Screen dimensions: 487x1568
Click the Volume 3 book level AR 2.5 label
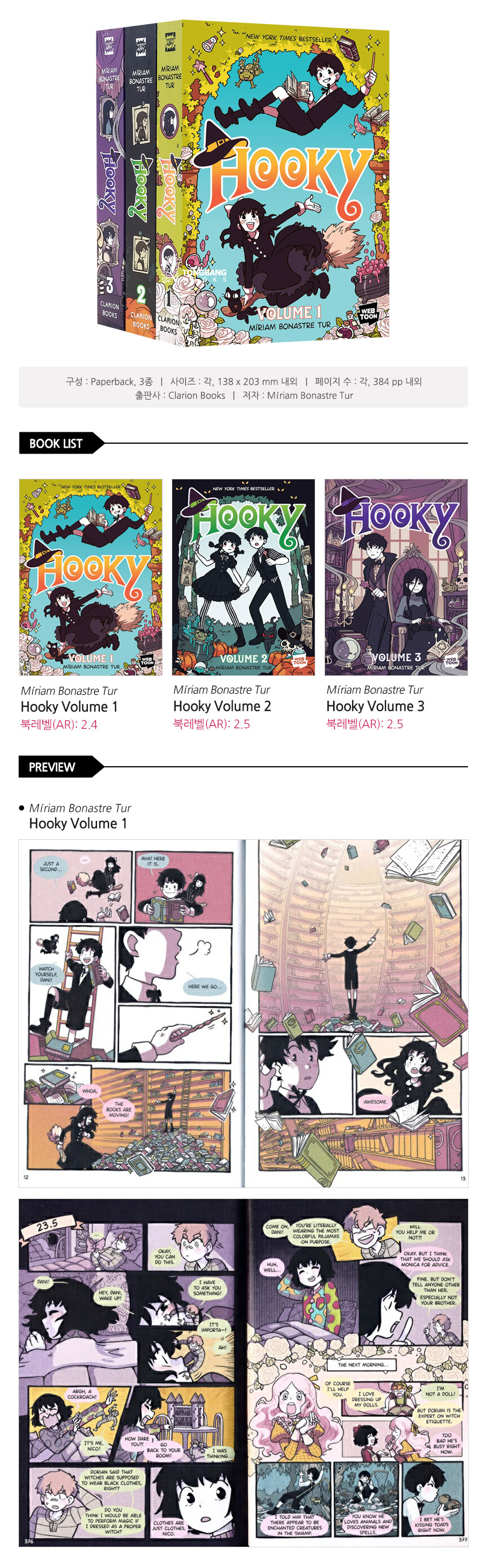coord(365,724)
